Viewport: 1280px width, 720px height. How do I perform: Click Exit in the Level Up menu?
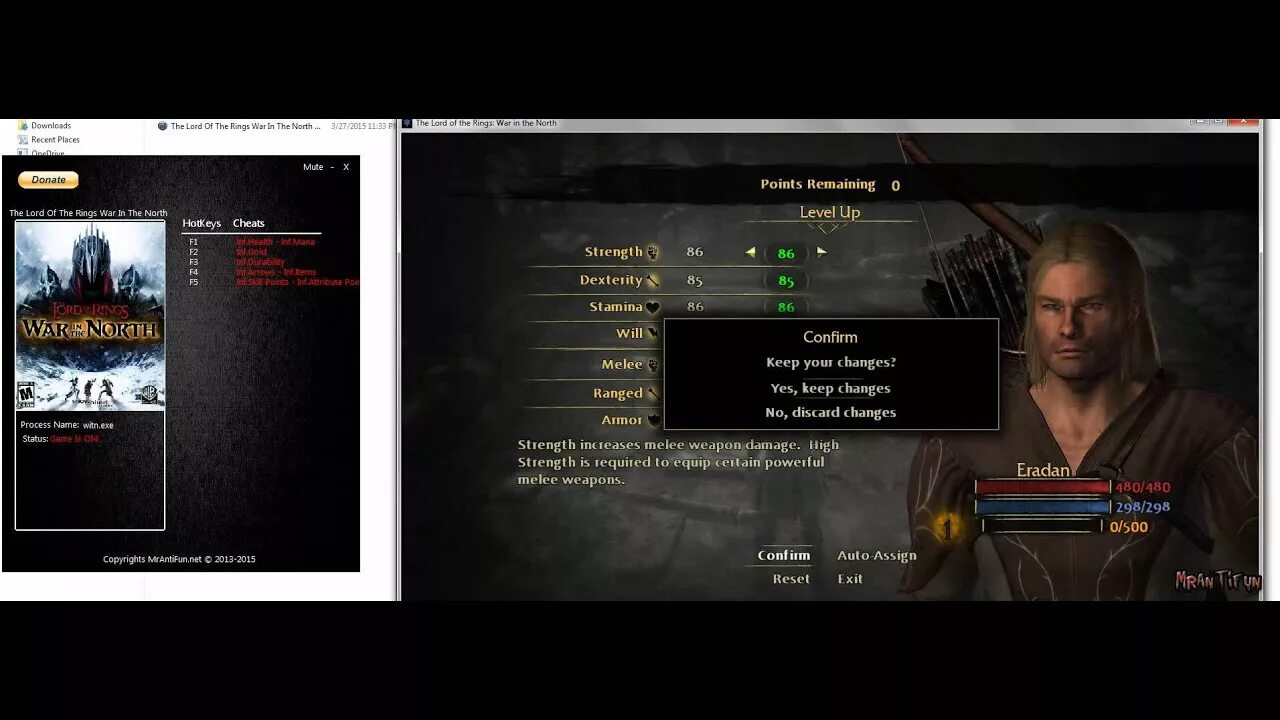(x=850, y=579)
